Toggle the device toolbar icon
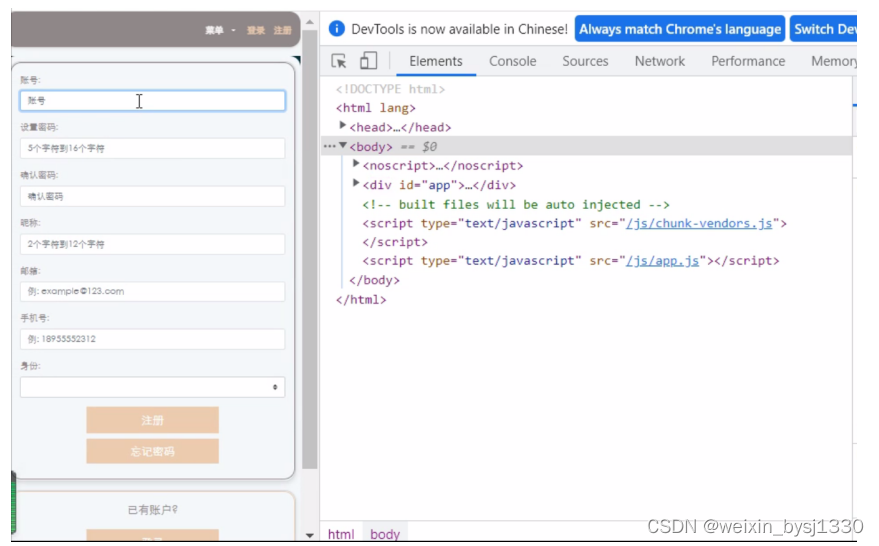879x546 pixels. pos(368,61)
